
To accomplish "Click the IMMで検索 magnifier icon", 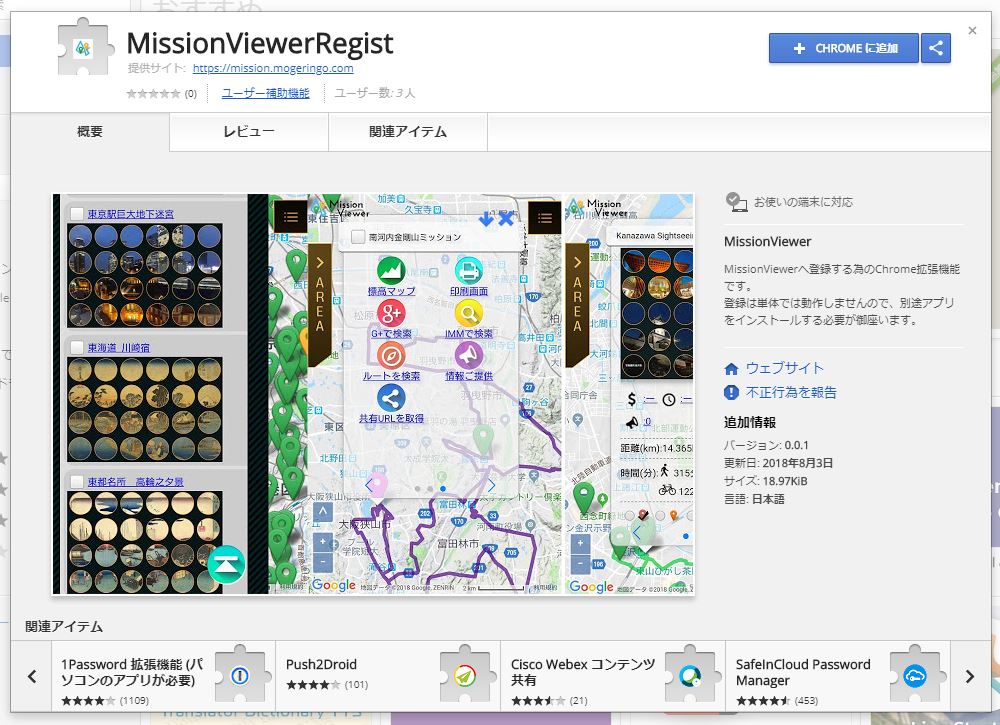I will 469,313.
